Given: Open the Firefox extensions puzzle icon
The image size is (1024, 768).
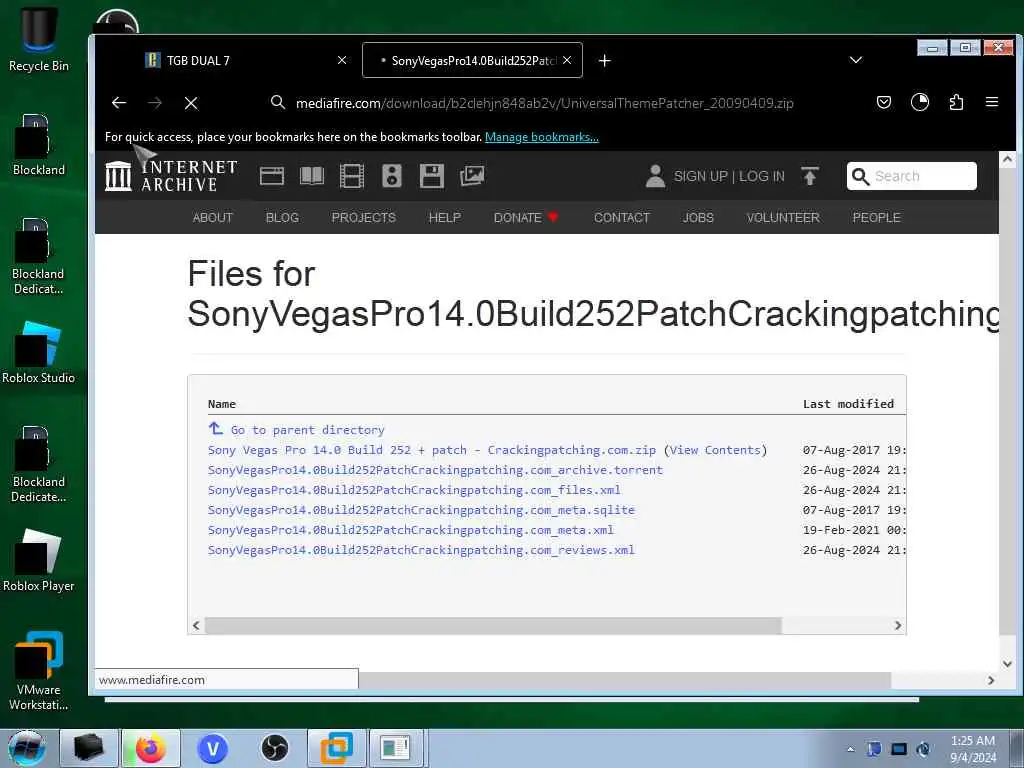Looking at the screenshot, I should [956, 103].
